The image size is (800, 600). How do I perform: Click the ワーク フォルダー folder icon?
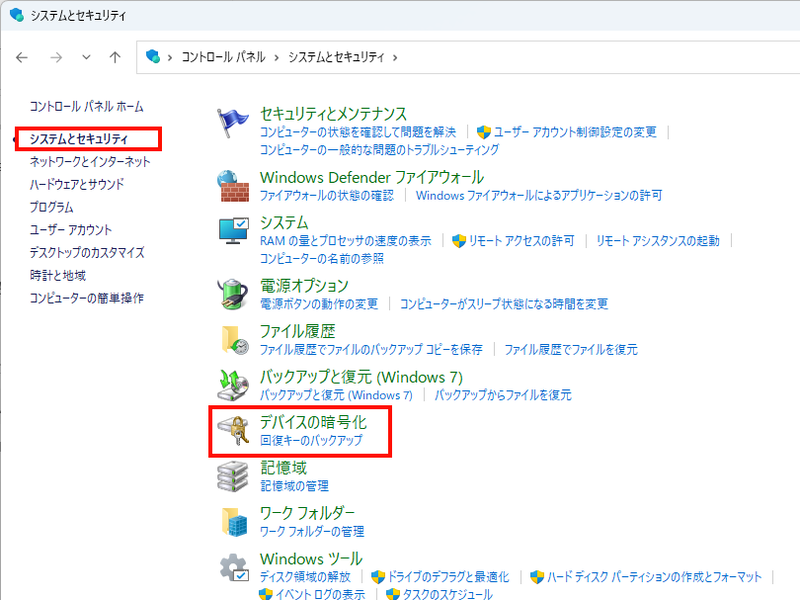click(235, 522)
